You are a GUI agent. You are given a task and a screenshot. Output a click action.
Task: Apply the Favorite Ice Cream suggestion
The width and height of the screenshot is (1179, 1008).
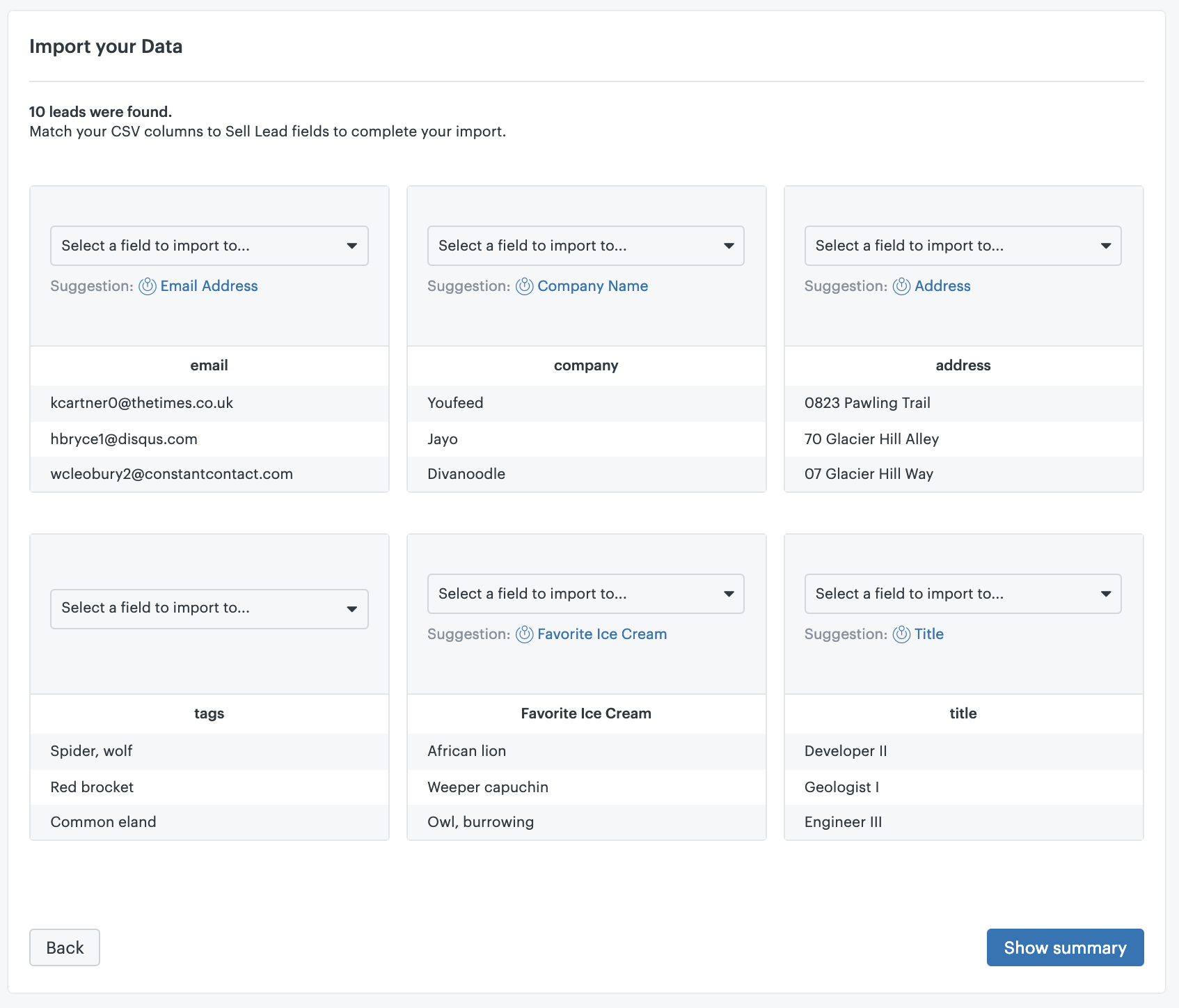[x=602, y=634]
